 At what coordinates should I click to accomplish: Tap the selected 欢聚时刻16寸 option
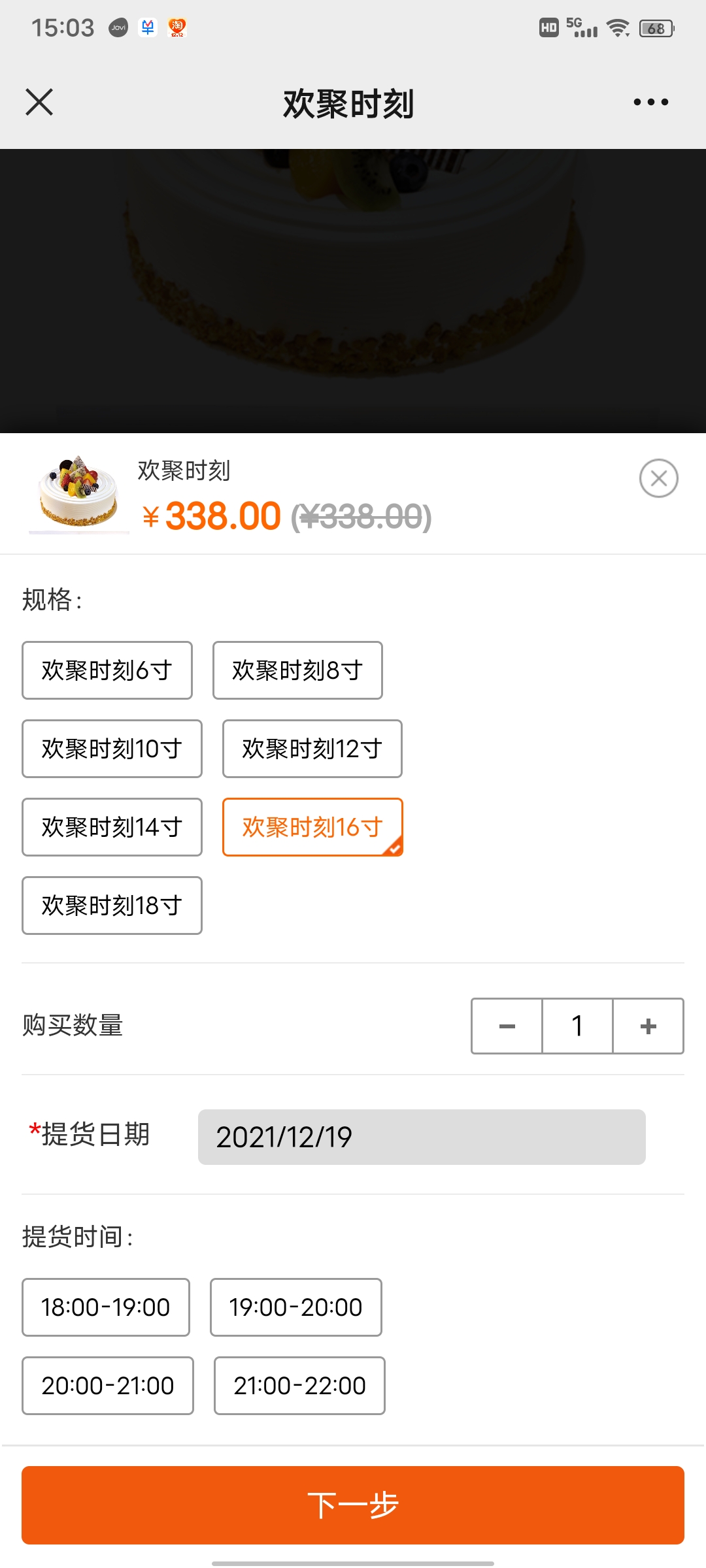pyautogui.click(x=312, y=827)
